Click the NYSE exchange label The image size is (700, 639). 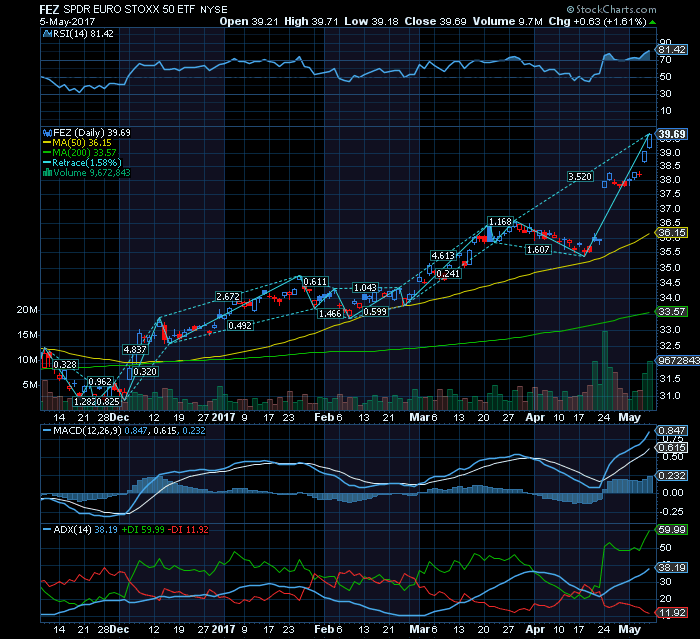213,9
